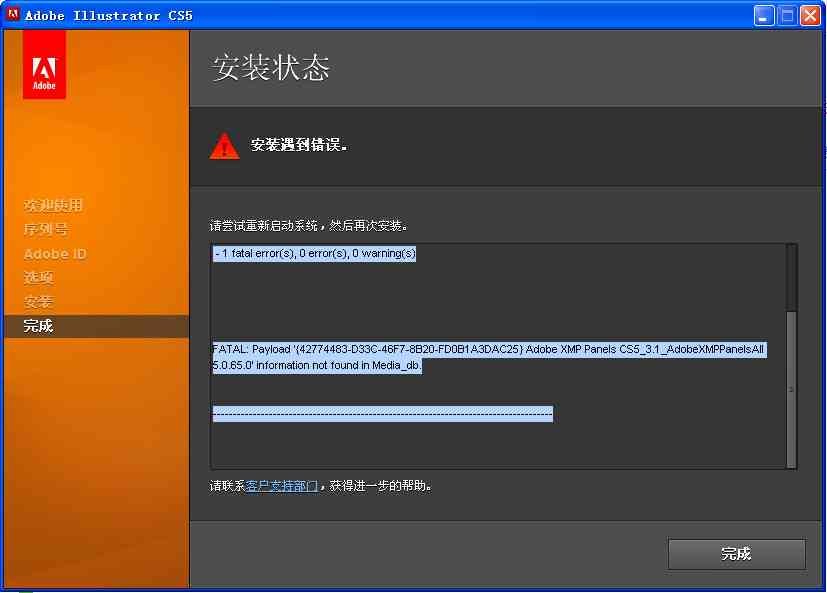Minimize the Adobe Illustrator CS5 window
Screen dimensions: 827x593
[763, 15]
